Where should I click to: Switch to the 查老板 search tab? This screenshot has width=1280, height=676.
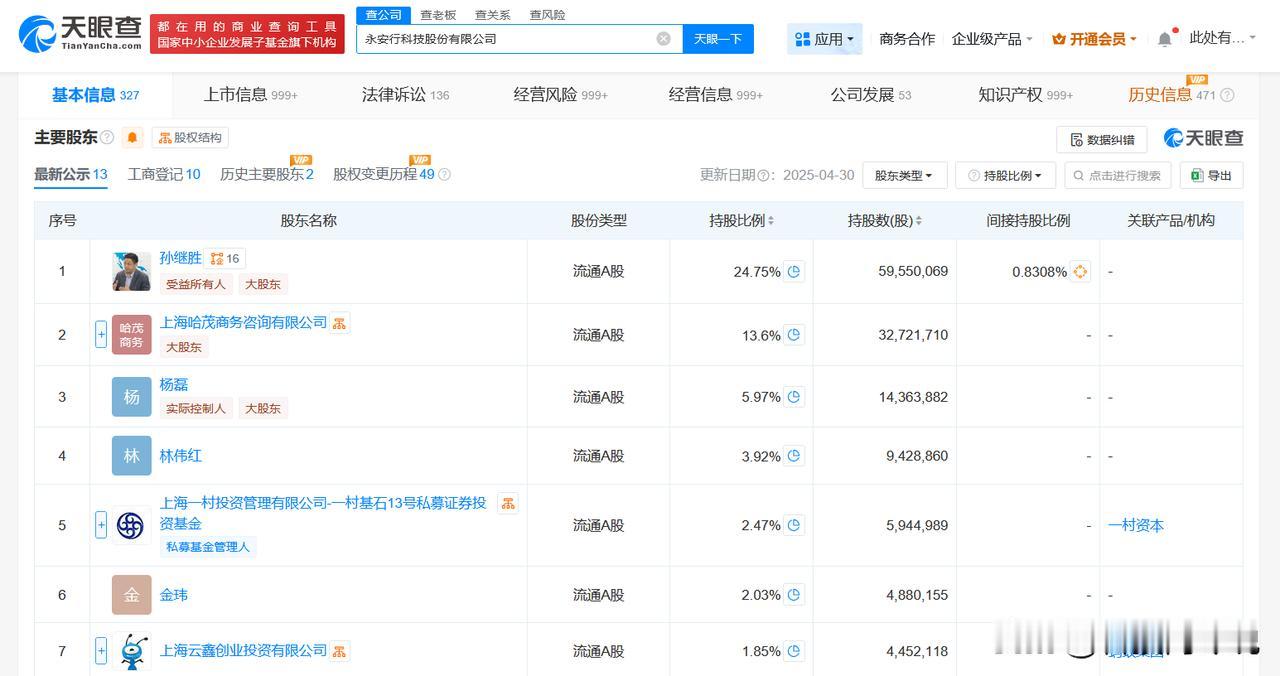pyautogui.click(x=438, y=15)
